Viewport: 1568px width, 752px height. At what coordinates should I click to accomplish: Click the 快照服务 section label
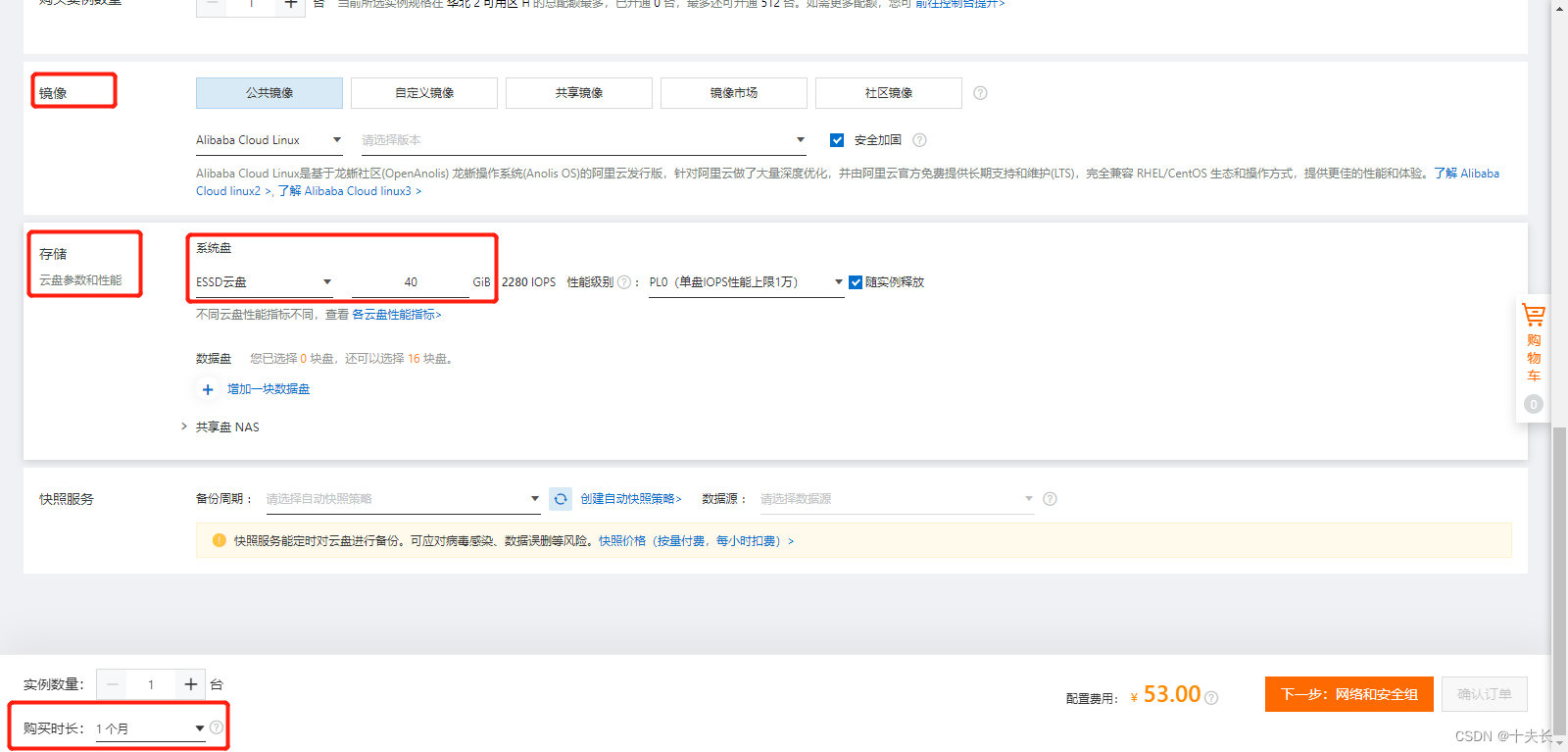[67, 499]
